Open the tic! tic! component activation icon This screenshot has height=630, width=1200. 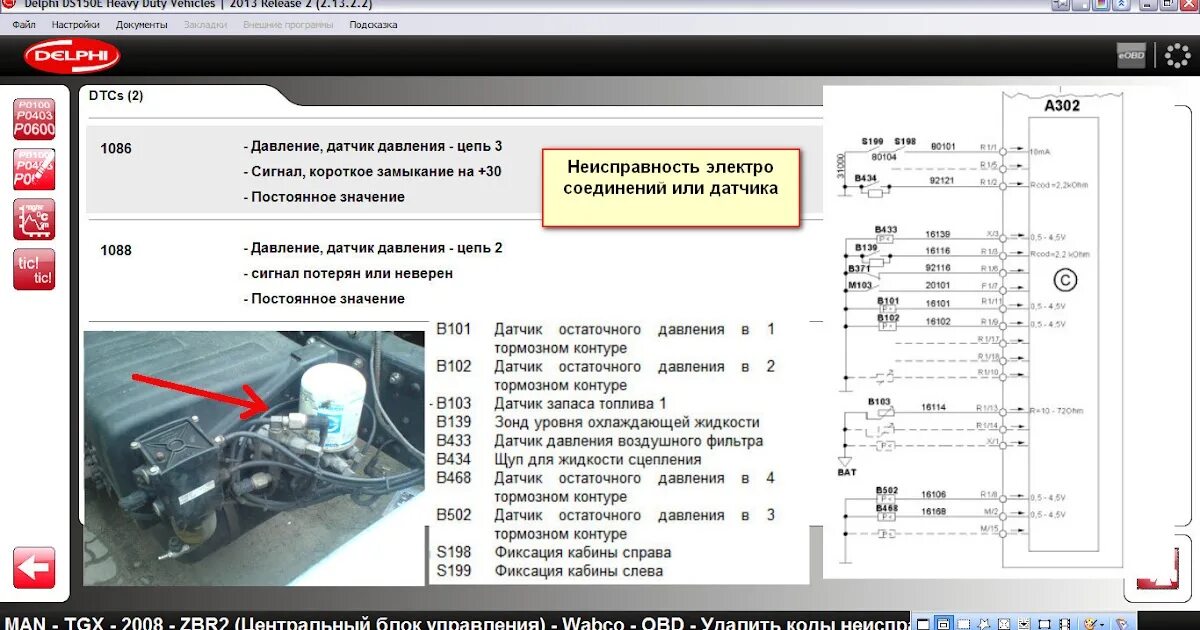point(34,270)
